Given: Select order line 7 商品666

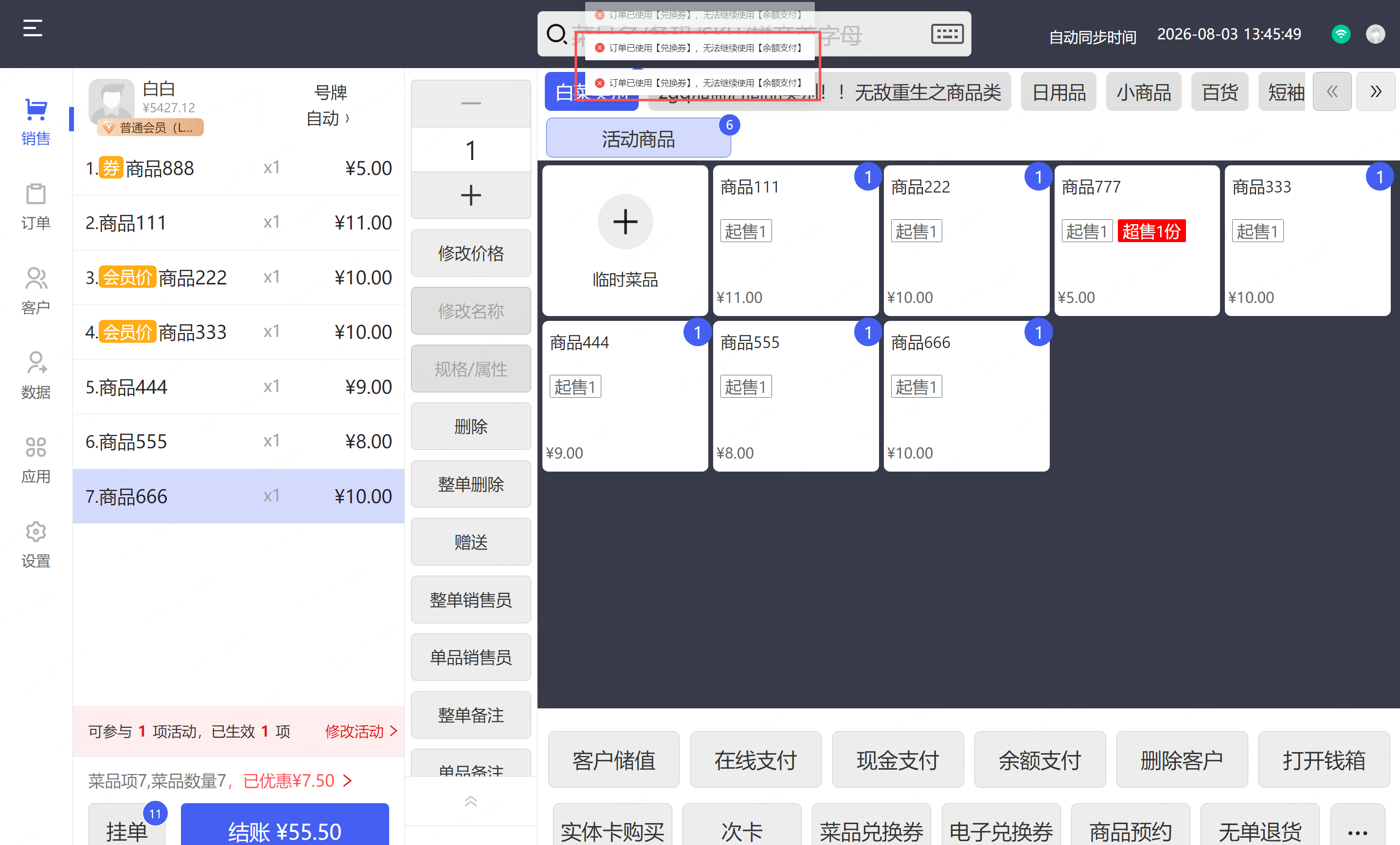Looking at the screenshot, I should pyautogui.click(x=239, y=496).
